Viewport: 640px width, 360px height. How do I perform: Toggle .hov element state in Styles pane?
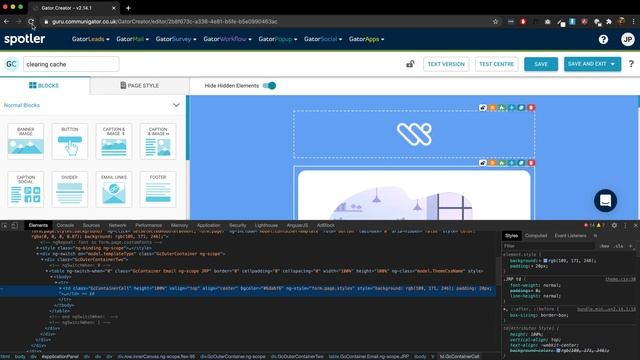[604, 246]
